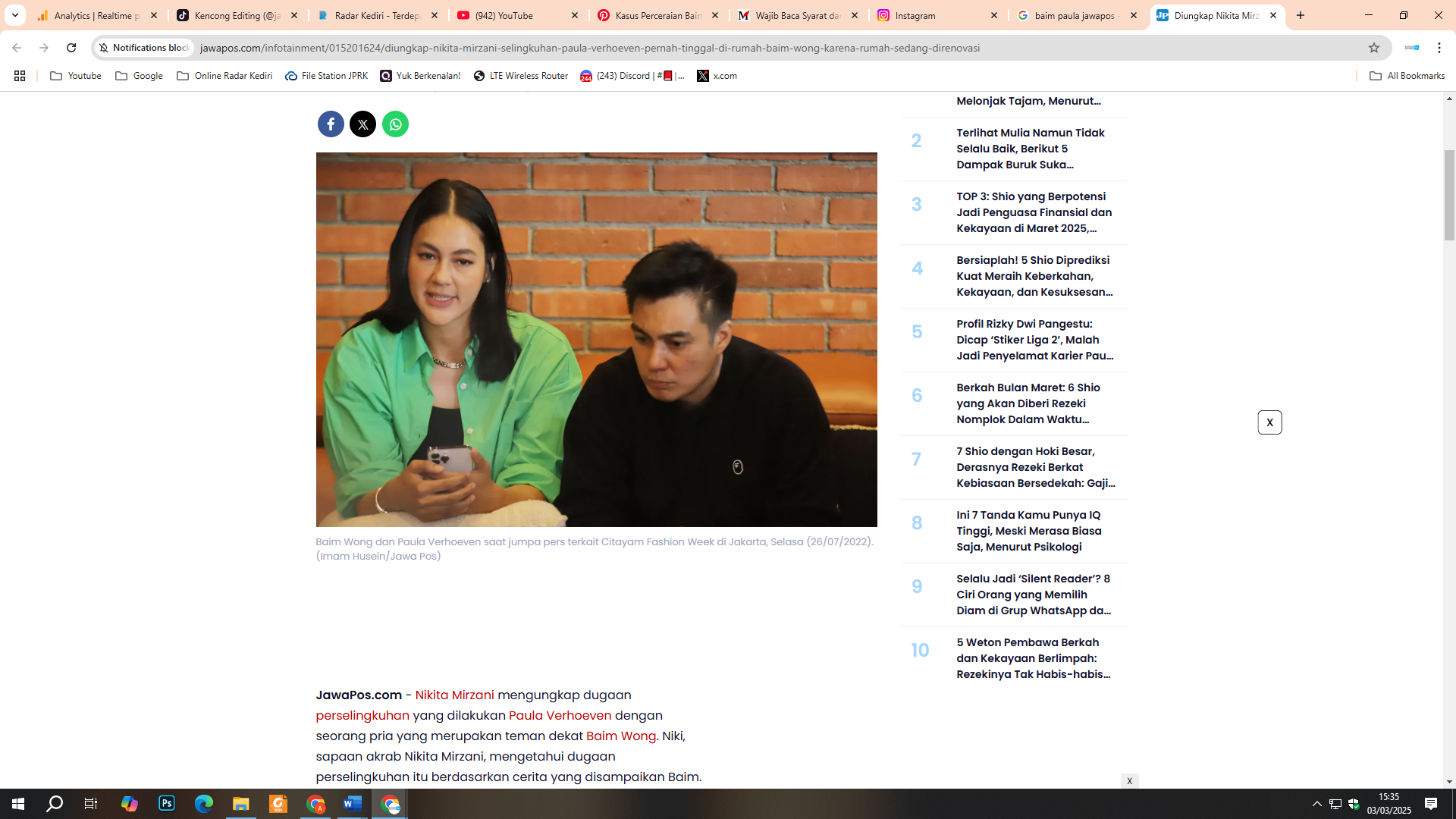Click page vertical scrollbar thumb
Screen dimensions: 1456x819
click(x=1449, y=196)
